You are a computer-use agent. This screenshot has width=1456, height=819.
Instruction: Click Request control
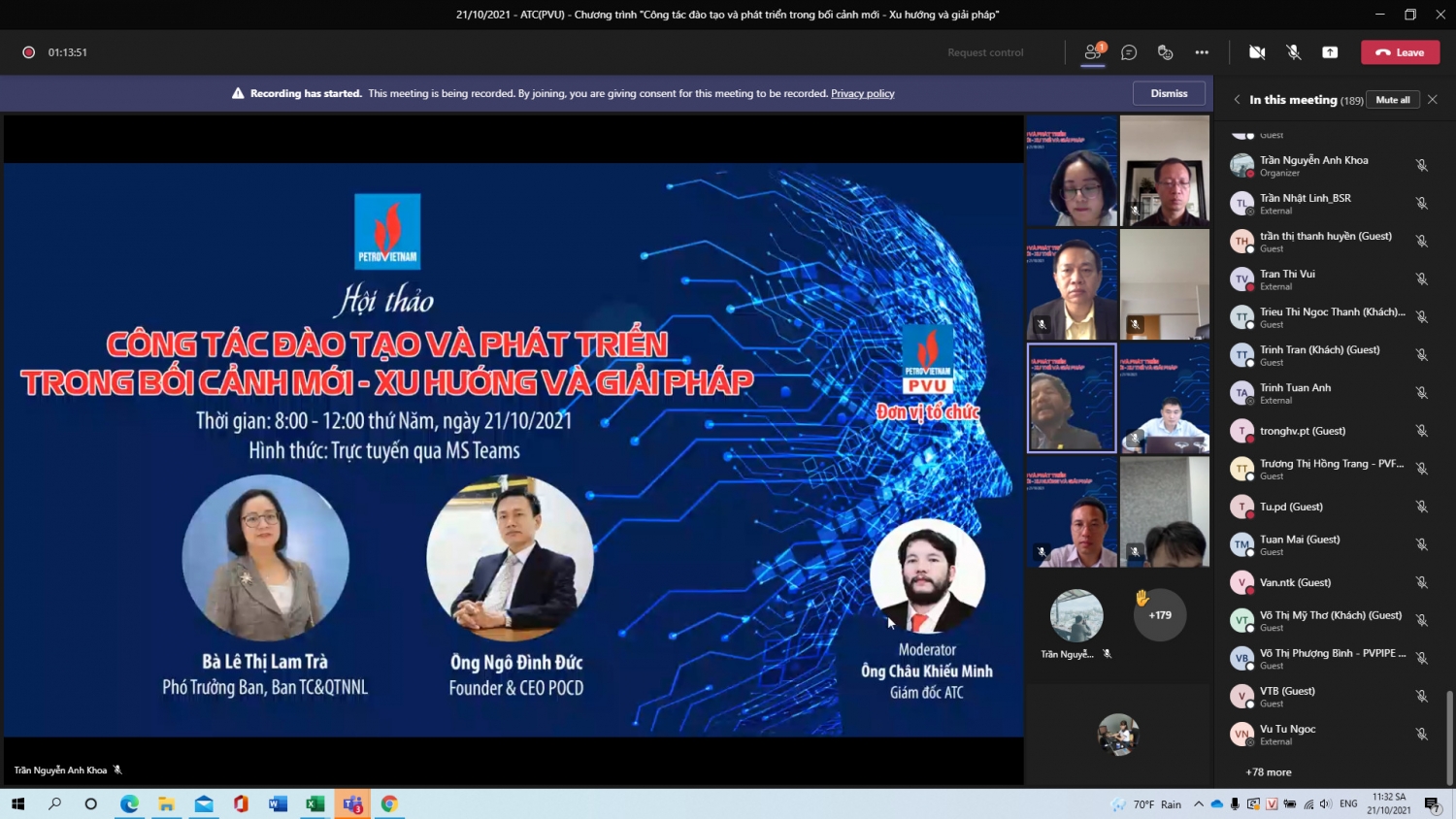tap(985, 52)
